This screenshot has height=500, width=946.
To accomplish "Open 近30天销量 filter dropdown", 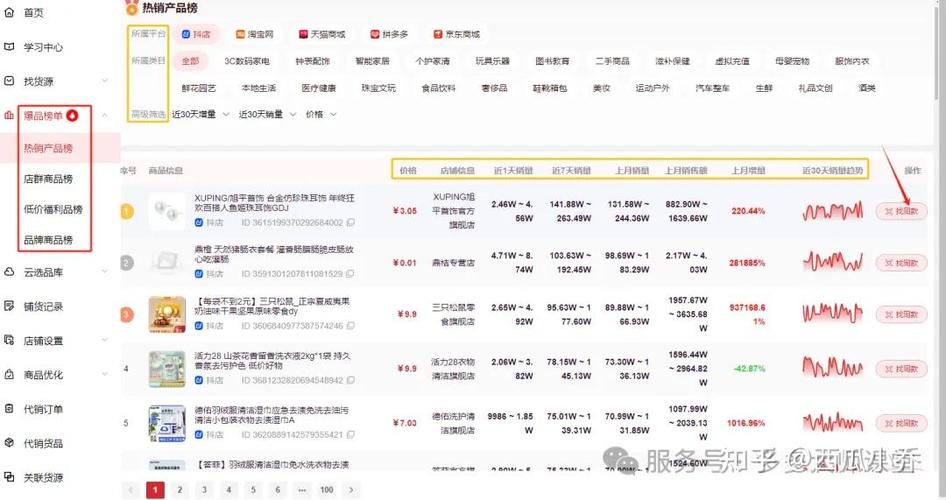I will [x=267, y=114].
